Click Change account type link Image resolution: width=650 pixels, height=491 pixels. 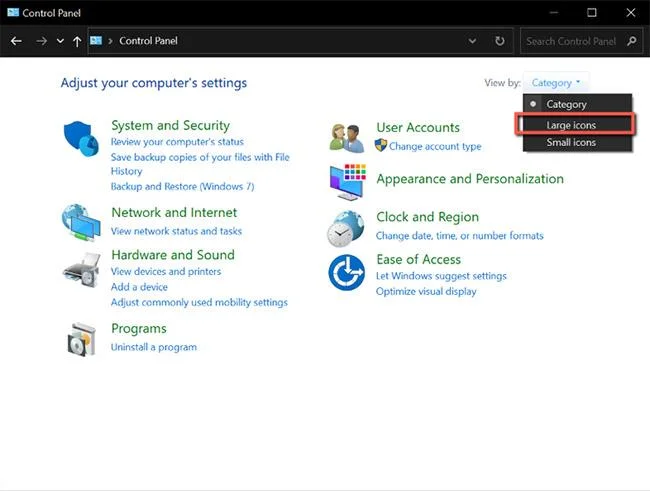[435, 146]
